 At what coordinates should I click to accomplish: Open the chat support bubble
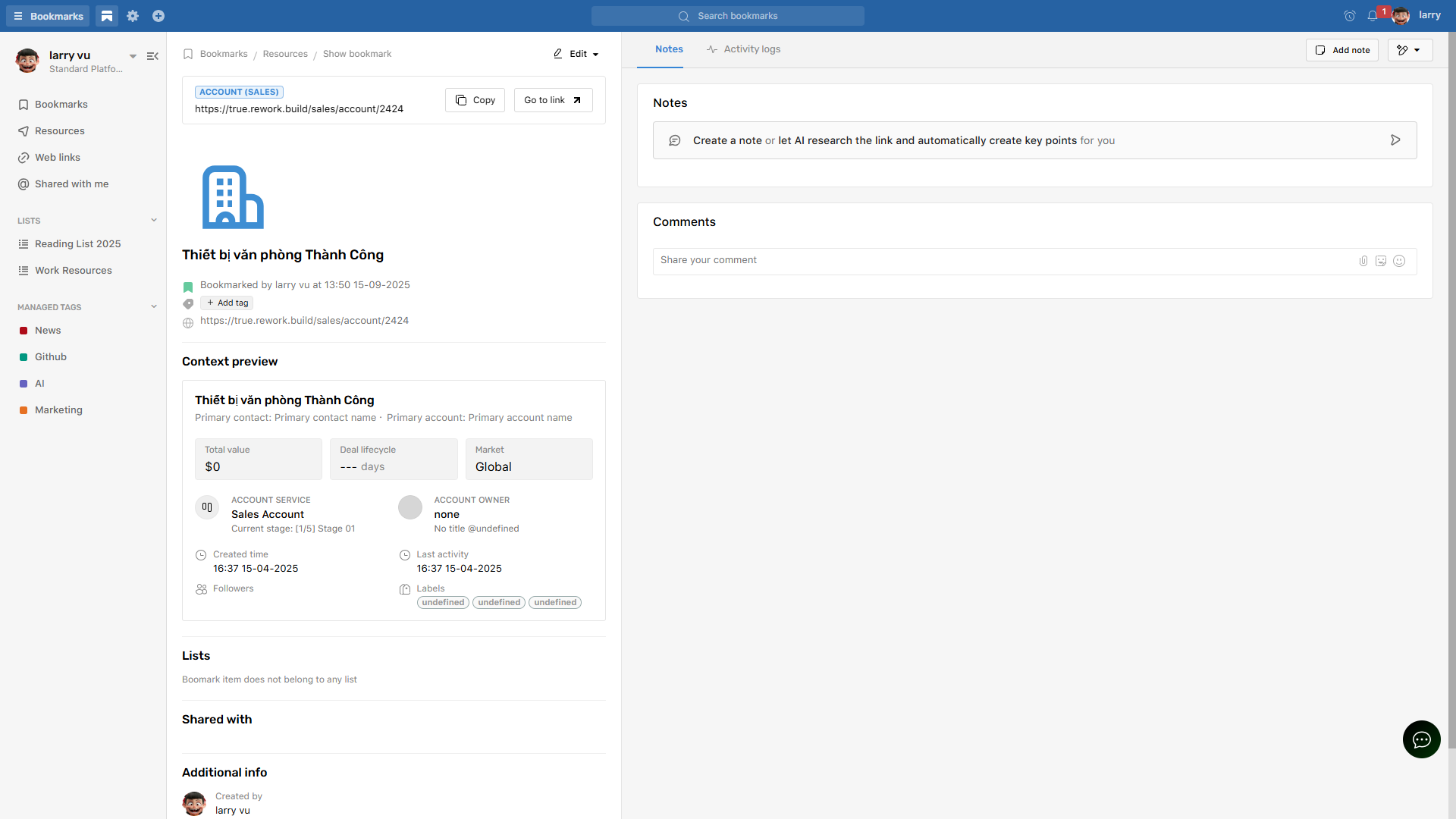click(x=1421, y=739)
